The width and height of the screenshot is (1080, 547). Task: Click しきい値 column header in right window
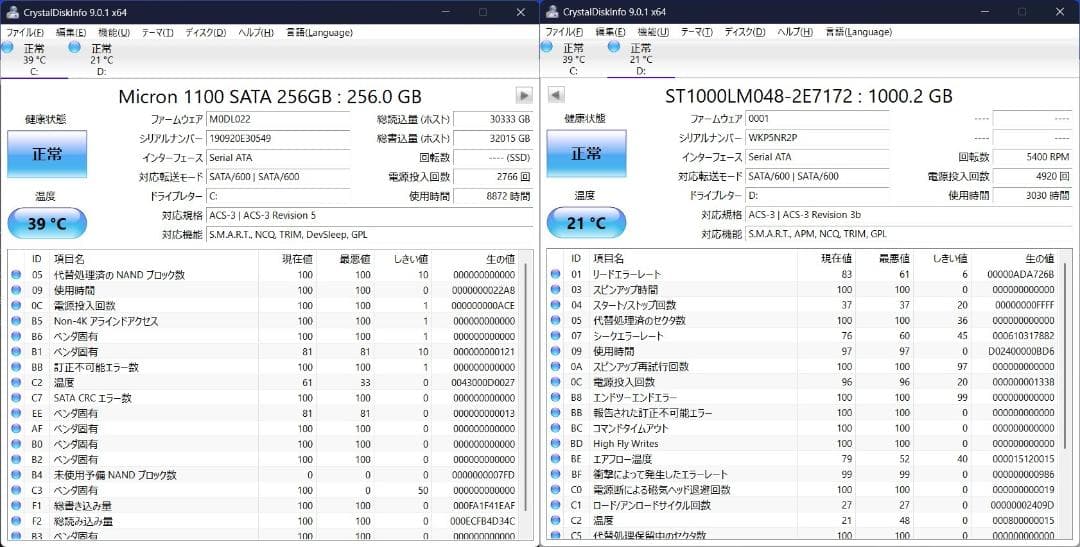tap(942, 259)
